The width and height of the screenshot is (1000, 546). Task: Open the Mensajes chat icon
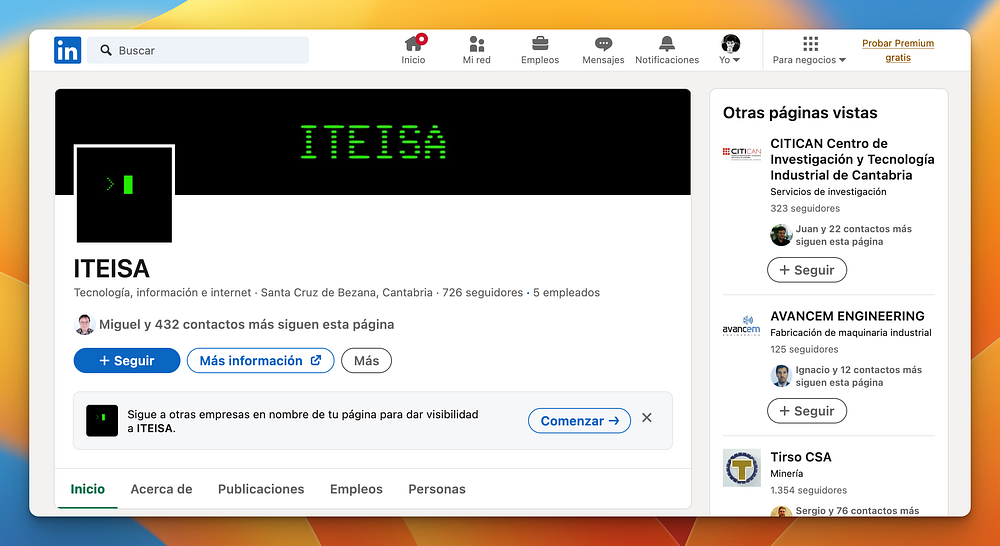[603, 43]
